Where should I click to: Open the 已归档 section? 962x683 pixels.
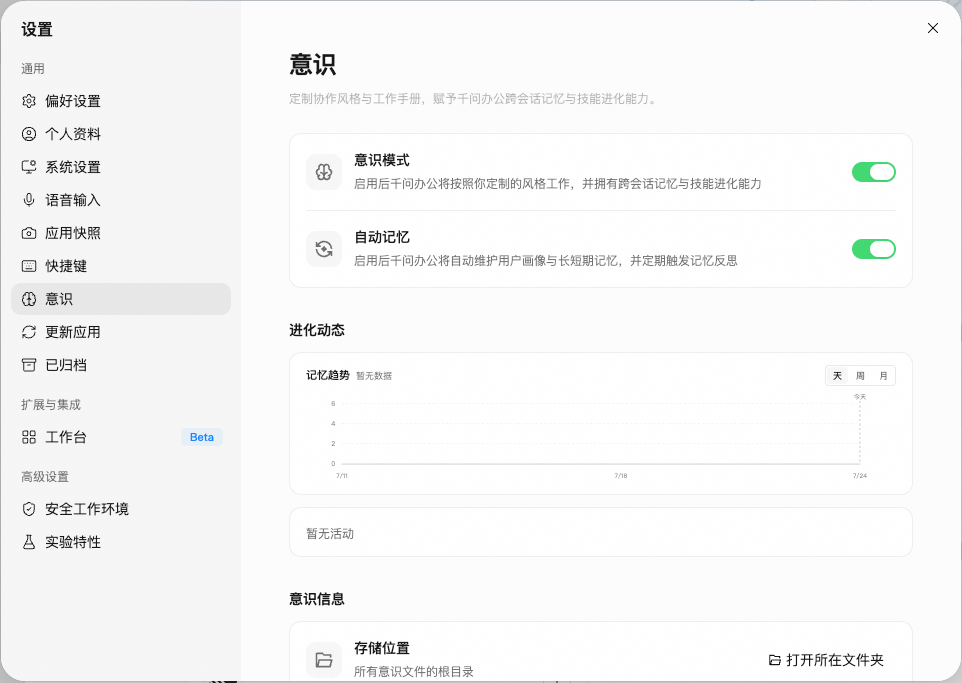tap(121, 365)
